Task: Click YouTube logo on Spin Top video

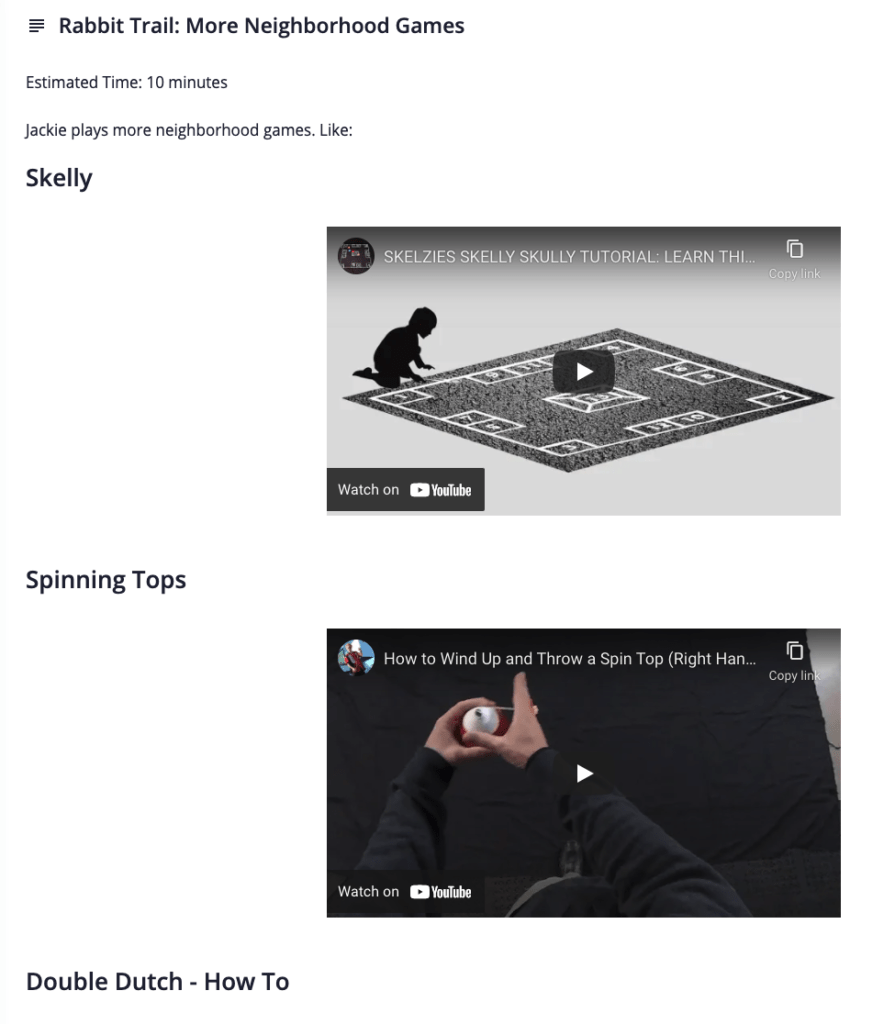Action: pyautogui.click(x=441, y=891)
